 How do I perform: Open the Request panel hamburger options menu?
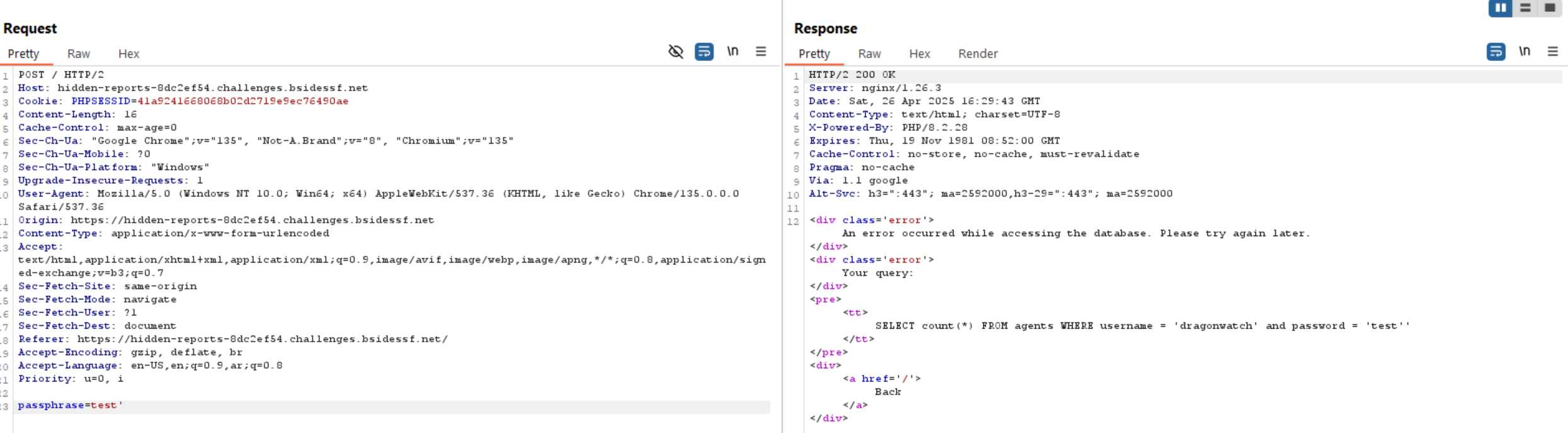761,52
